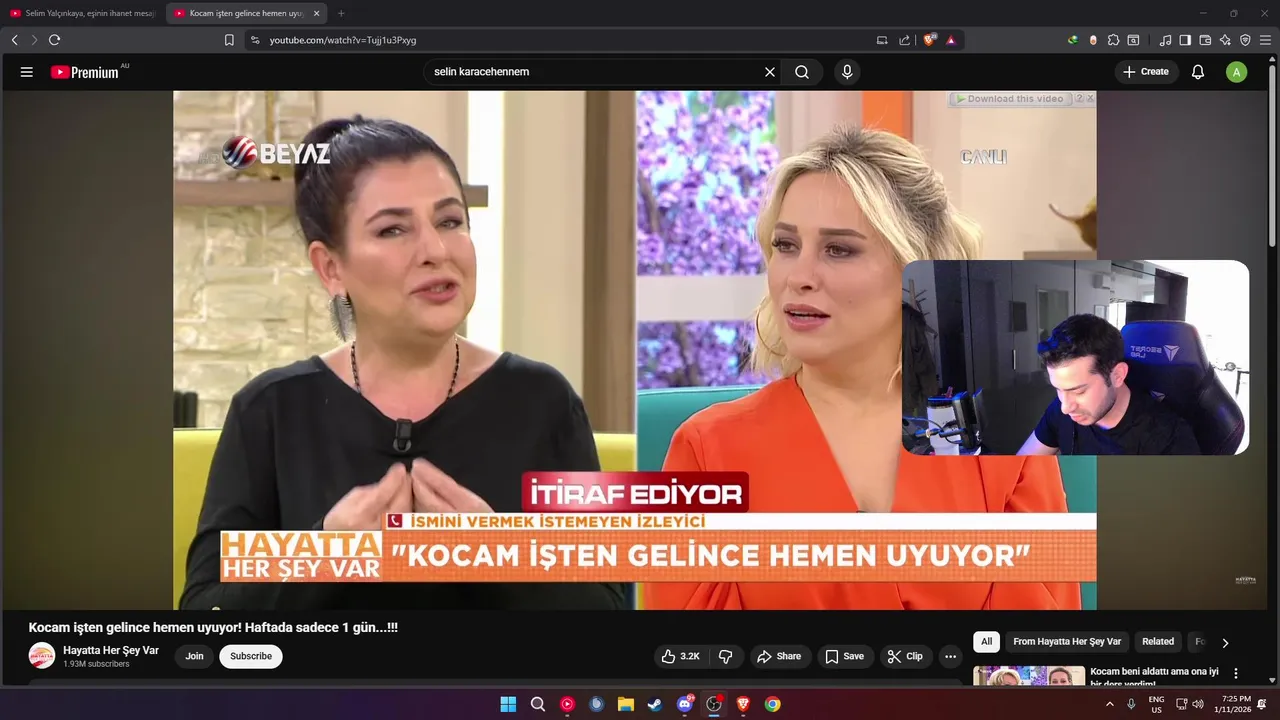Go back in browser history
Screen dimensions: 1280x720
[x=14, y=40]
